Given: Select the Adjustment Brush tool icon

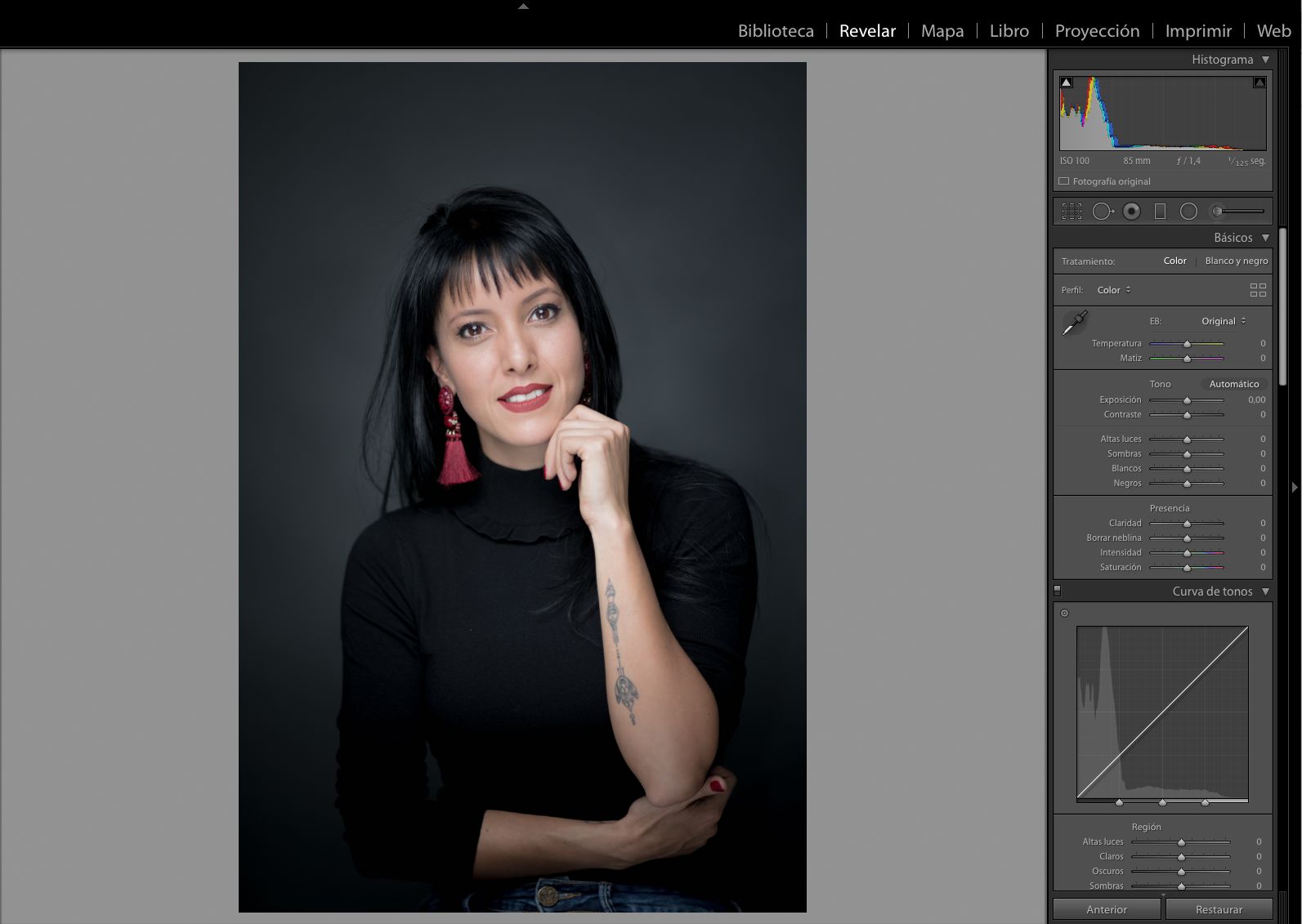Looking at the screenshot, I should pos(1237,212).
